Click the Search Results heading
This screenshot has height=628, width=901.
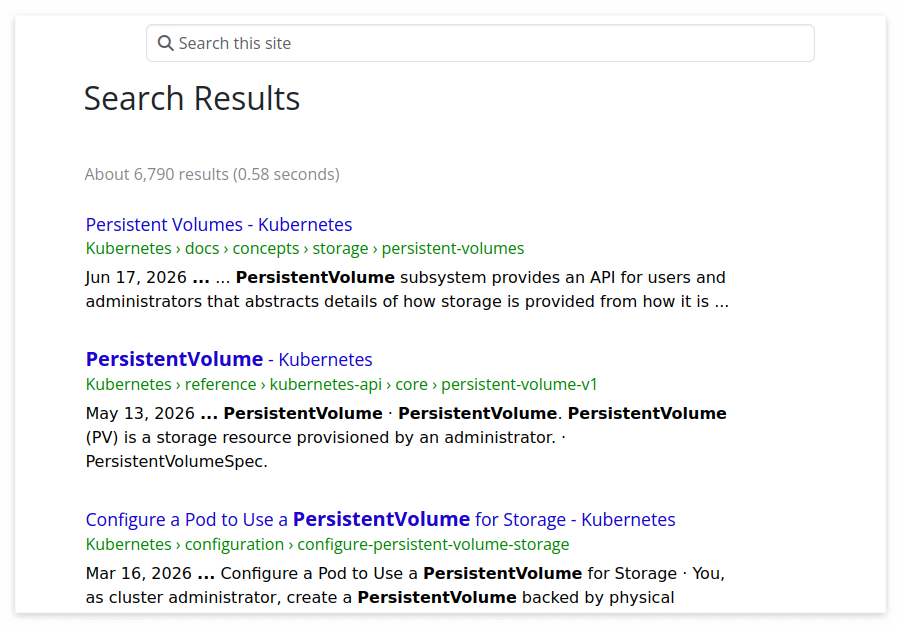pos(192,98)
